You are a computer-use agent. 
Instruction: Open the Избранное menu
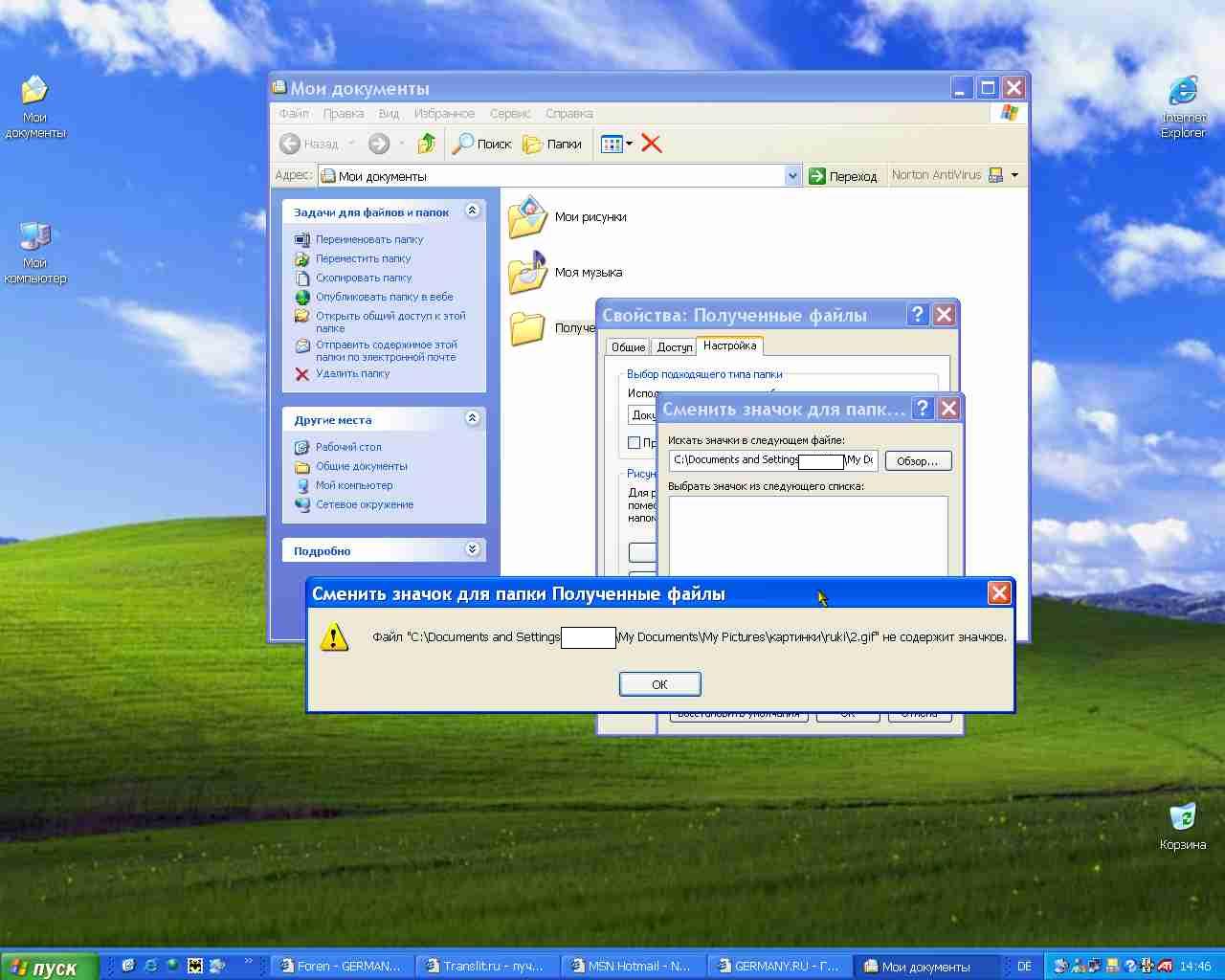(444, 113)
